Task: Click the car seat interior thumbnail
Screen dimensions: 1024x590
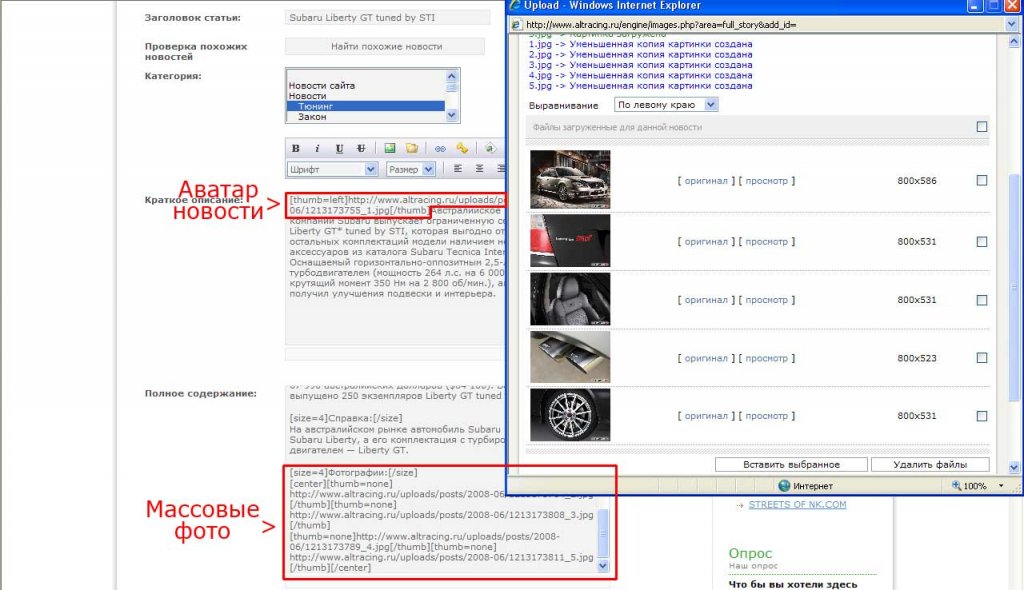Action: coord(570,299)
